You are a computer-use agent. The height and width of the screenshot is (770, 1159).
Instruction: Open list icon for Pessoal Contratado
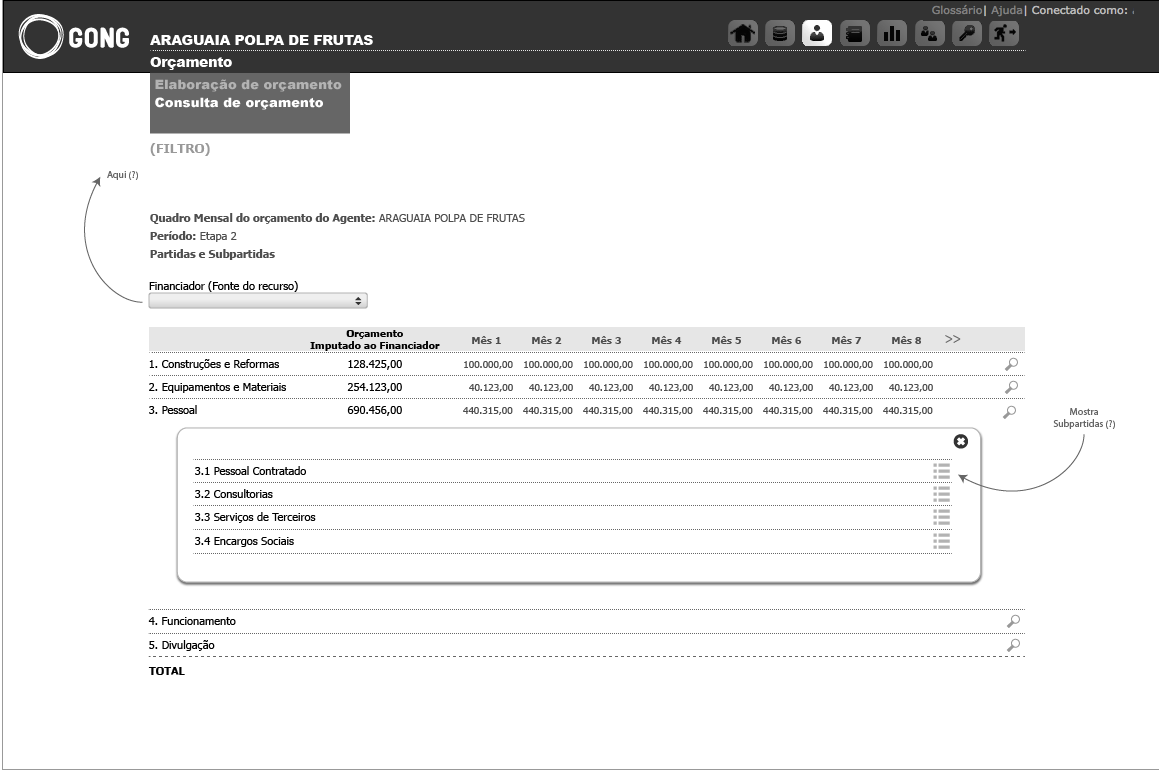tap(942, 471)
